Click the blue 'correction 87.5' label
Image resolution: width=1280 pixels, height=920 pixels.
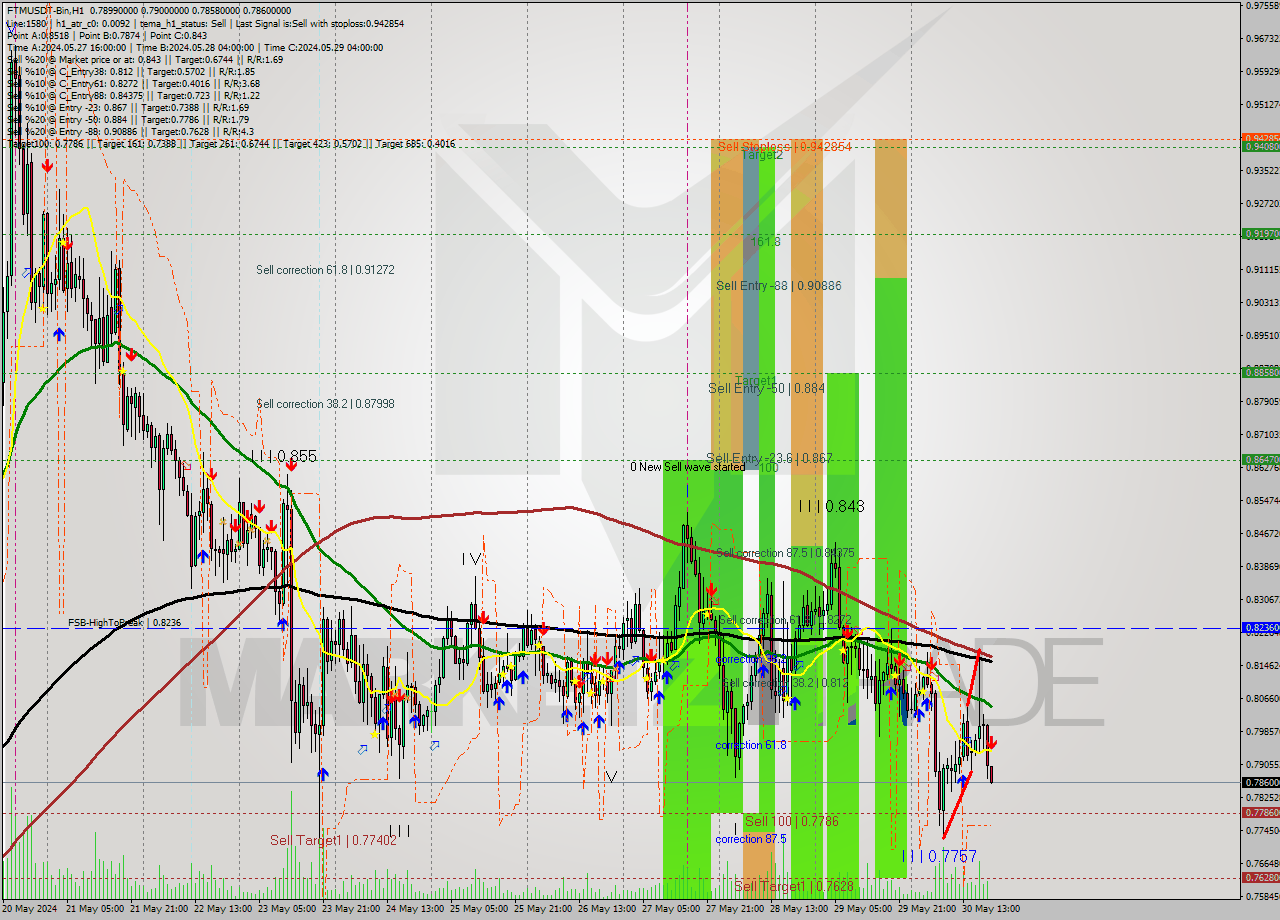click(751, 839)
